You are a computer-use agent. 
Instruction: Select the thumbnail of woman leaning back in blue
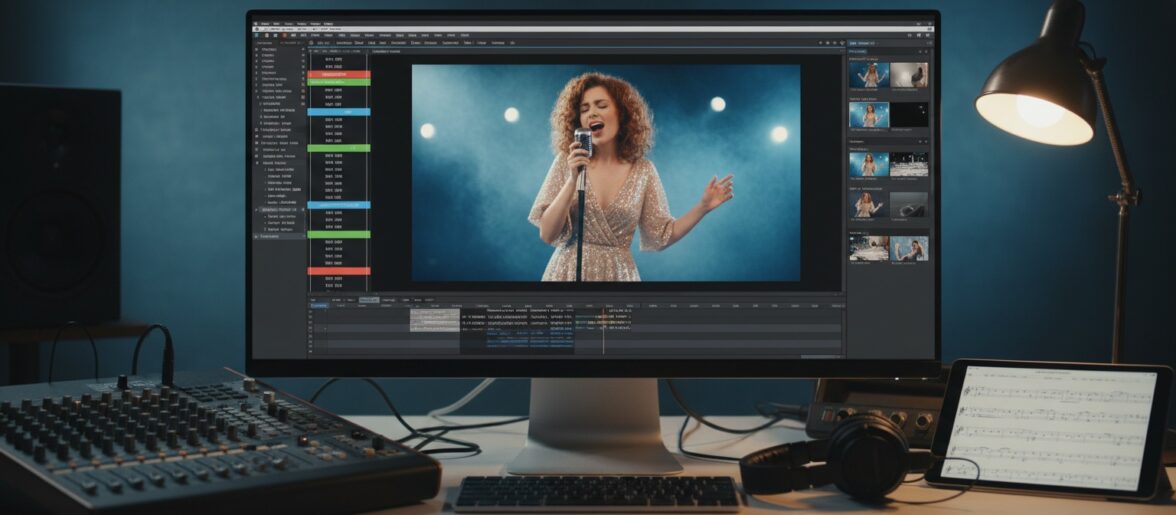click(909, 248)
